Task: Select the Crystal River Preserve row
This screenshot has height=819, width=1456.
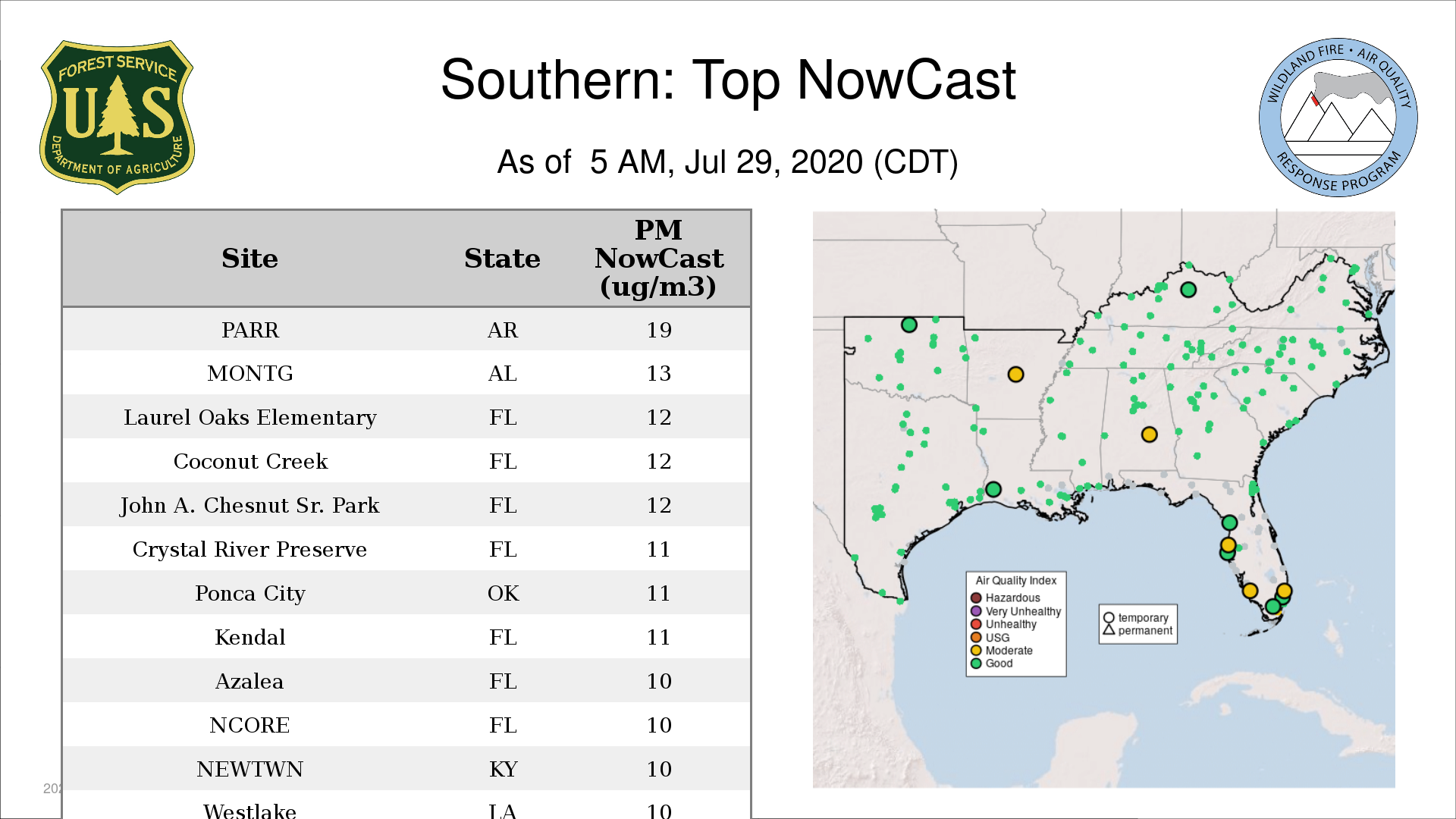Action: (249, 550)
